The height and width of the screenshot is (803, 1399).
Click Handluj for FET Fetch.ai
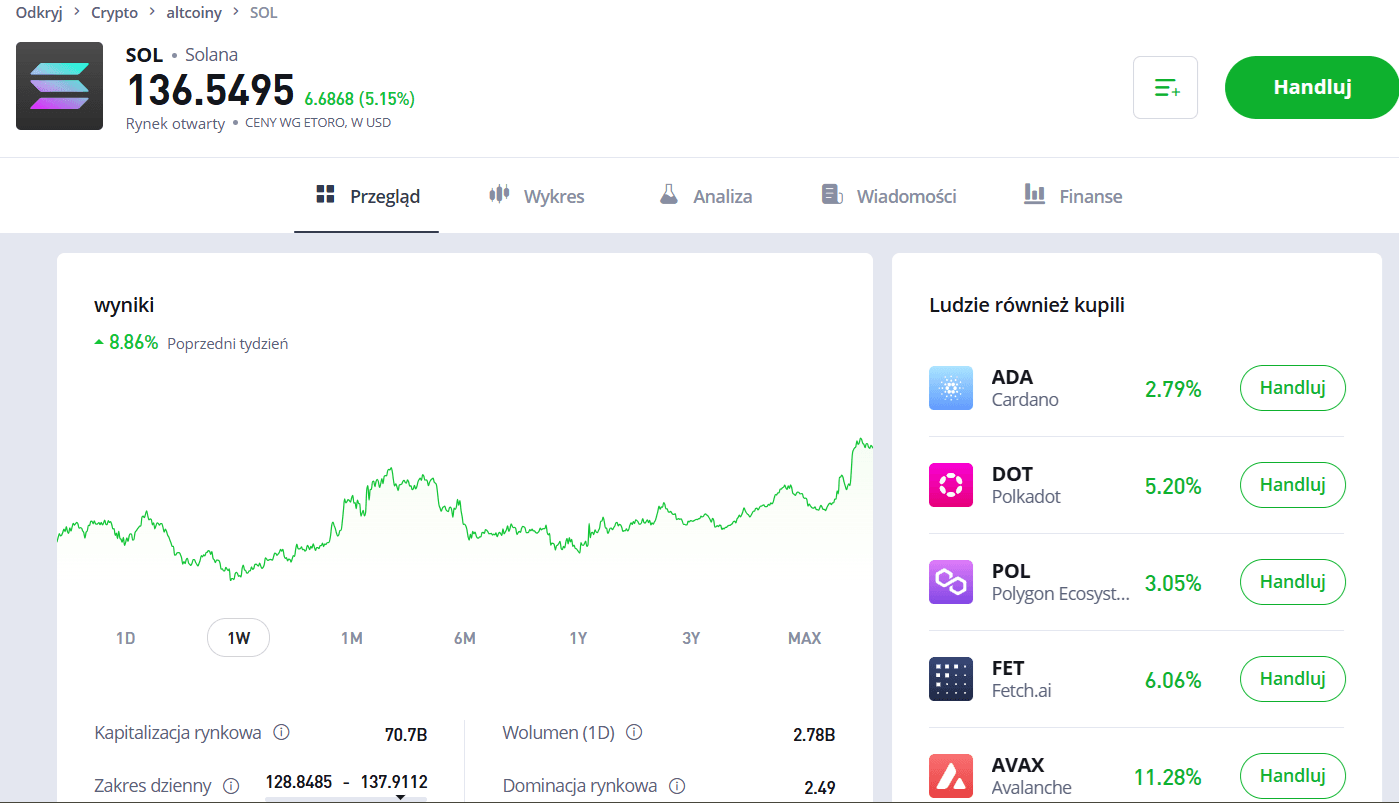point(1293,679)
